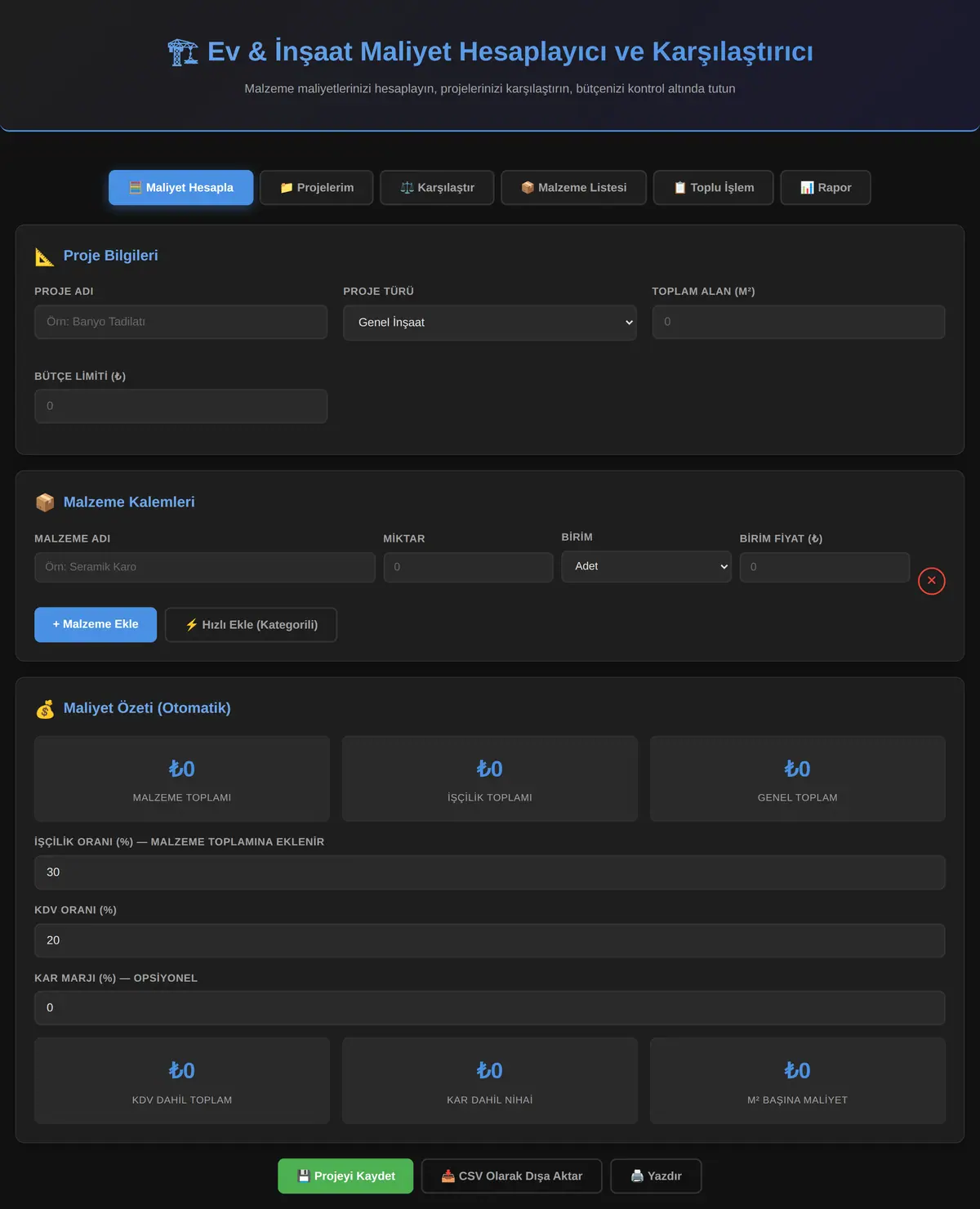Save project with Projeyi Kaydet
Viewport: 980px width, 1209px height.
coord(345,1176)
